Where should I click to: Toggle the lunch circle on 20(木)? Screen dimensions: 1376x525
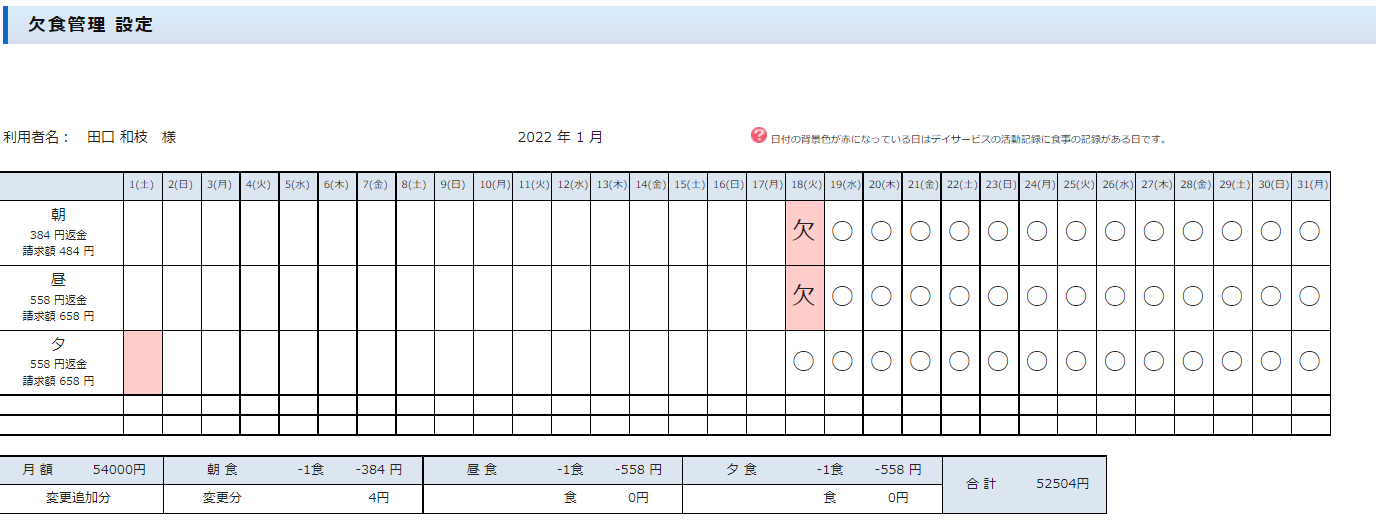point(882,297)
